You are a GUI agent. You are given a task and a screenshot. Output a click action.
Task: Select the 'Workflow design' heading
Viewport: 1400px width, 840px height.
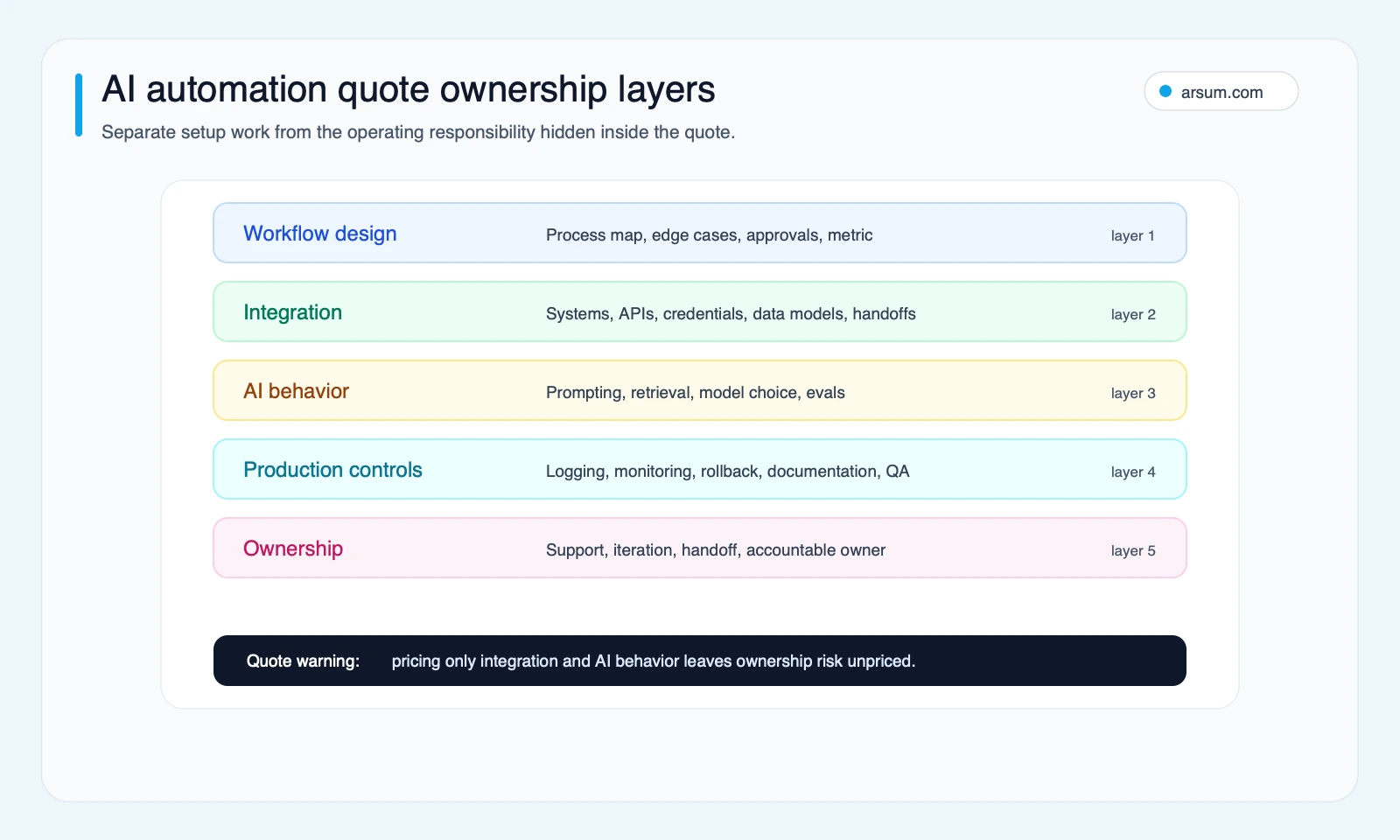tap(320, 234)
